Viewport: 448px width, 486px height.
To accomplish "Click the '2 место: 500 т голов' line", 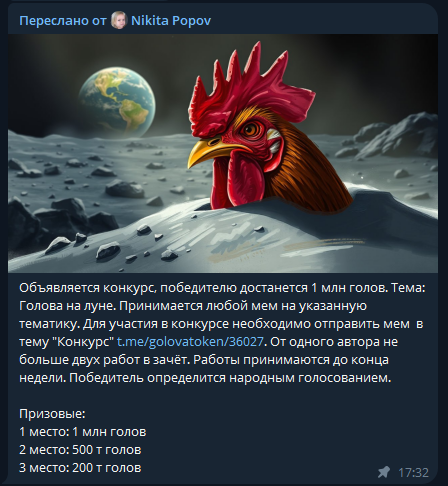I will [80, 450].
